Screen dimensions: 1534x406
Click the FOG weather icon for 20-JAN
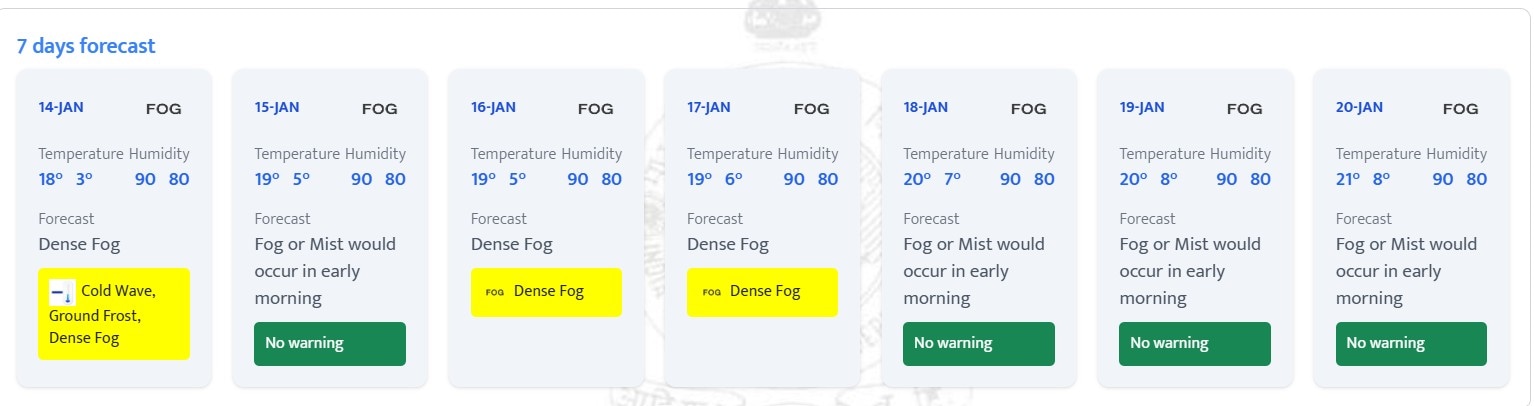click(1461, 109)
